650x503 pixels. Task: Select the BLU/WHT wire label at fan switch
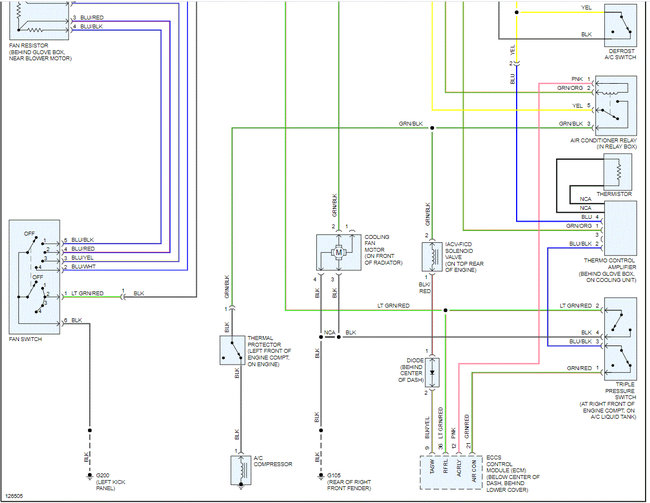[84, 267]
